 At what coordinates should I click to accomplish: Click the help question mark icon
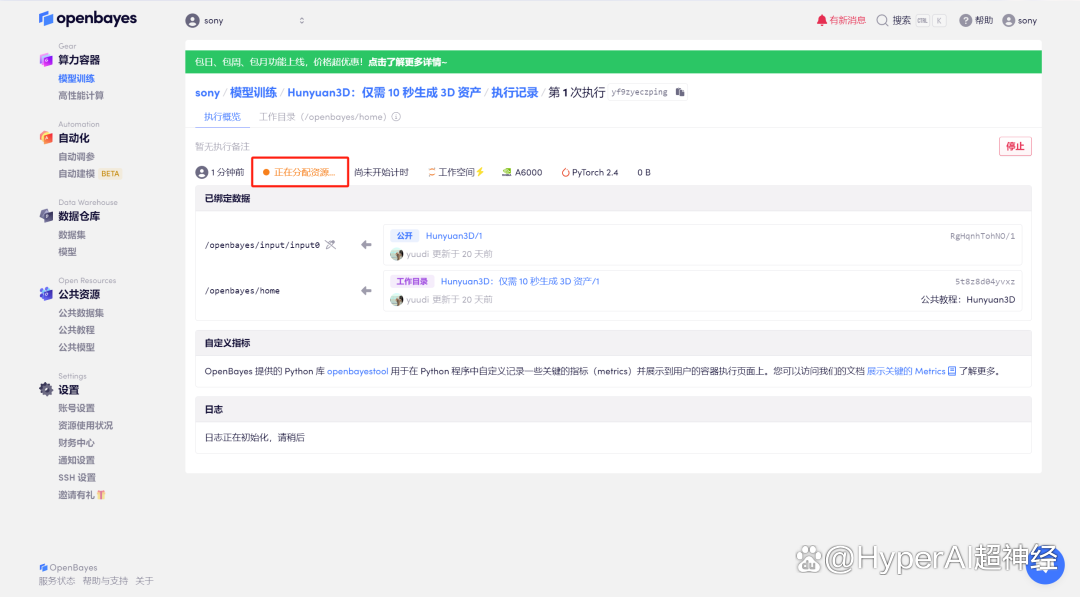966,21
